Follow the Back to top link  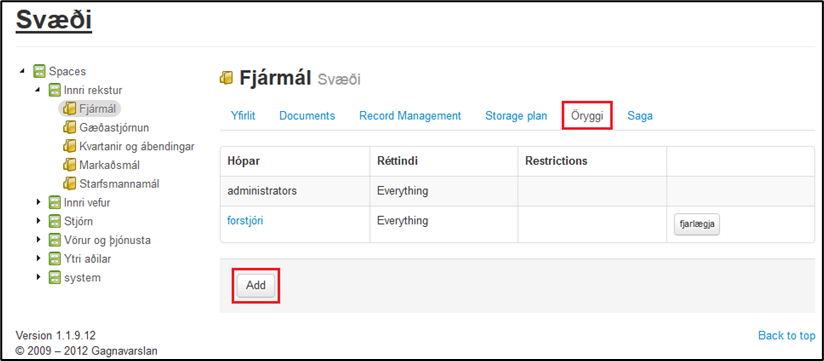[x=787, y=335]
